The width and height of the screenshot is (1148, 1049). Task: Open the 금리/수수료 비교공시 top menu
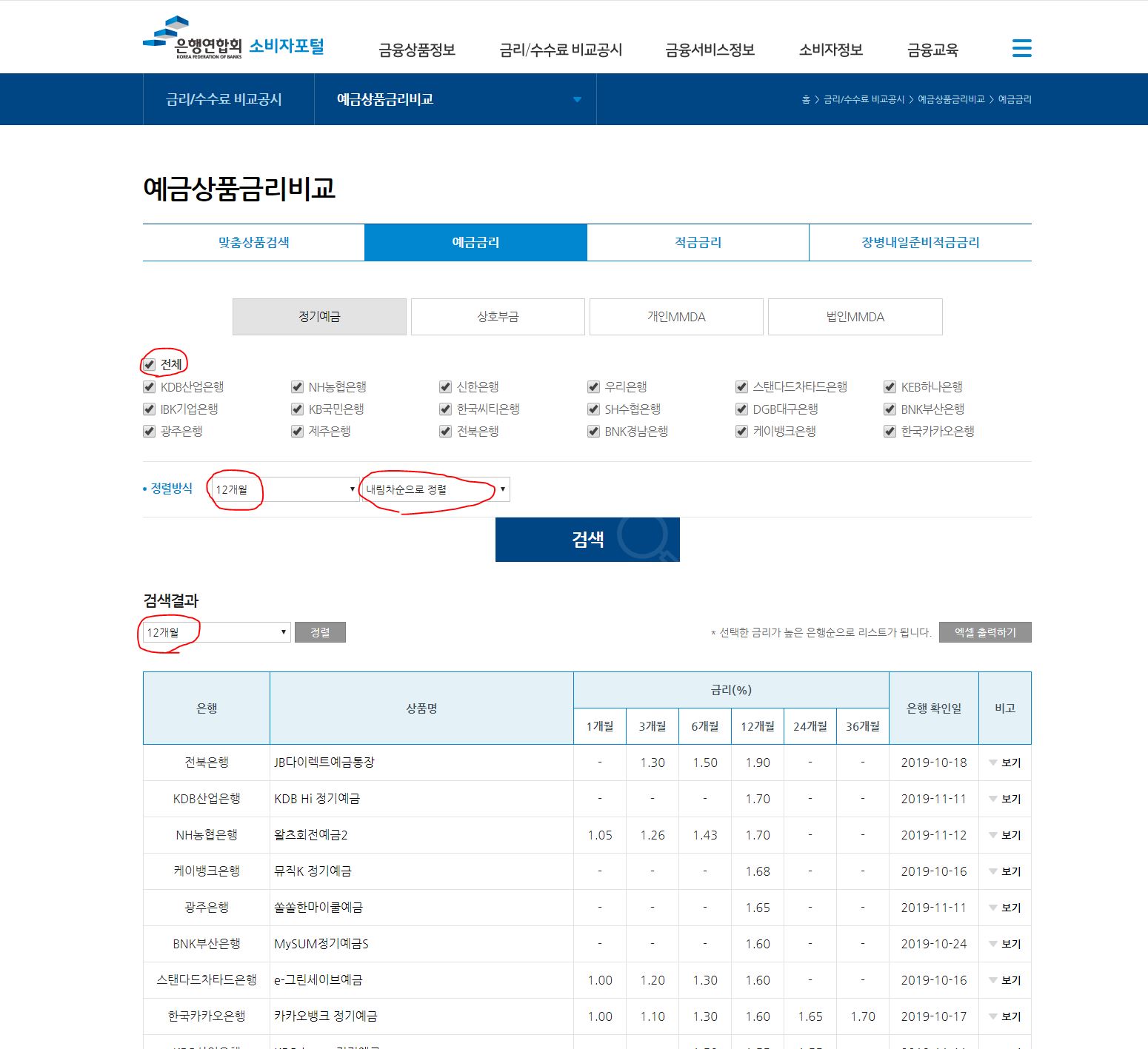point(561,50)
